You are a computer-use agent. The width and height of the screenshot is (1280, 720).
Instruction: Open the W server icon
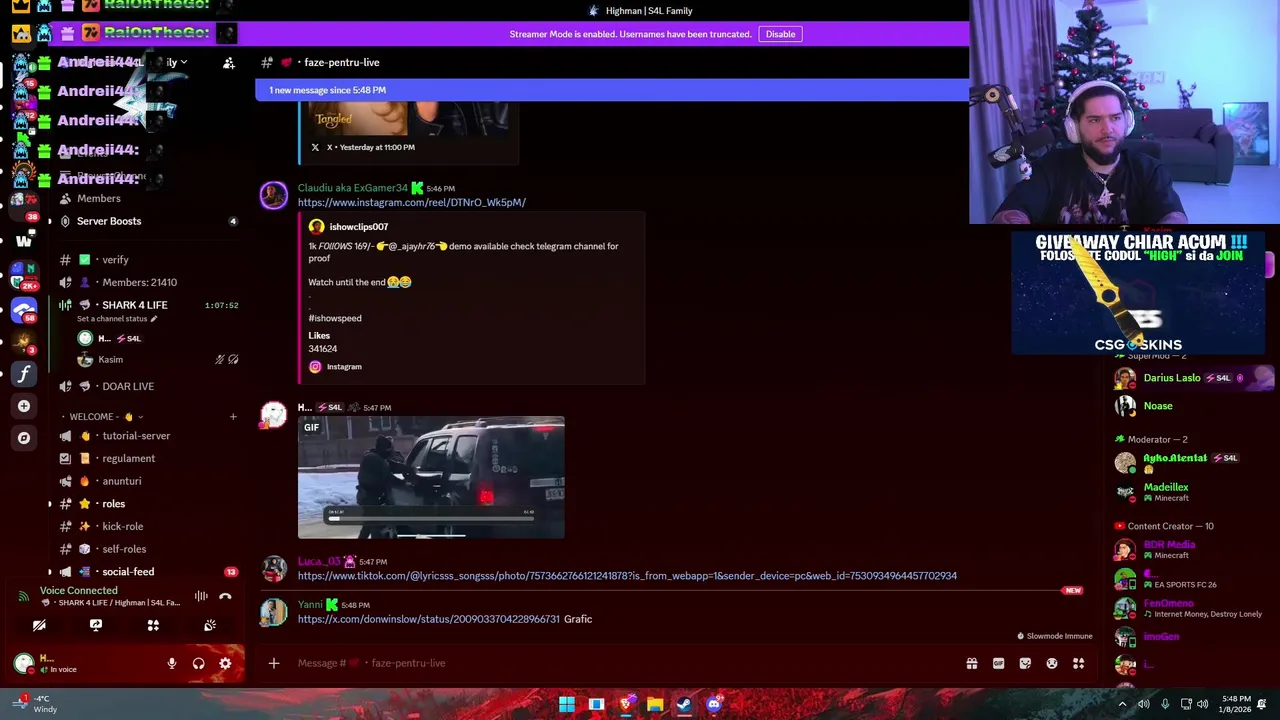point(24,241)
